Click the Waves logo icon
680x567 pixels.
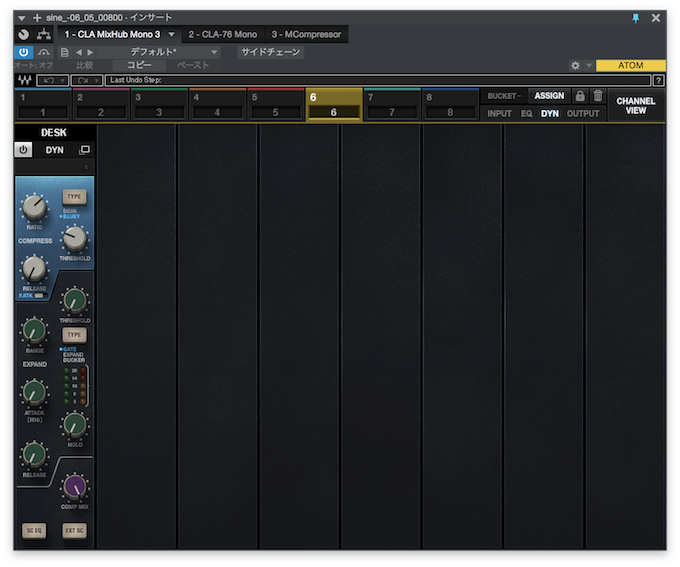[25, 80]
